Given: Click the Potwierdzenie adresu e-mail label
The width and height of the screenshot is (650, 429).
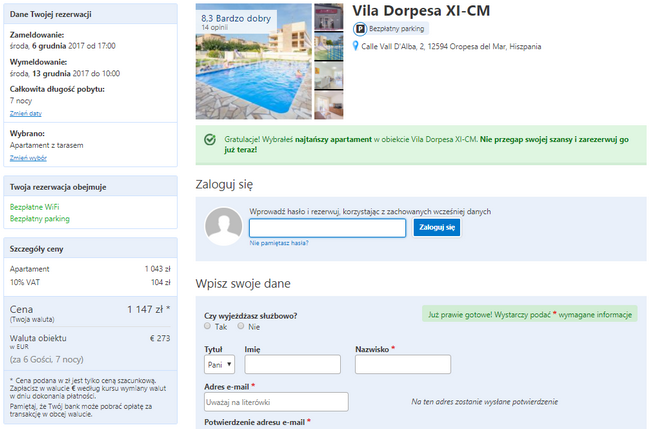Looking at the screenshot, I should click(255, 422).
